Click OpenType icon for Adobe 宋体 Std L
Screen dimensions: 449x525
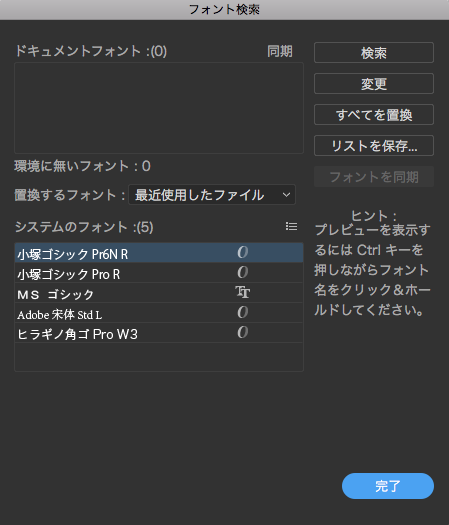pos(243,312)
